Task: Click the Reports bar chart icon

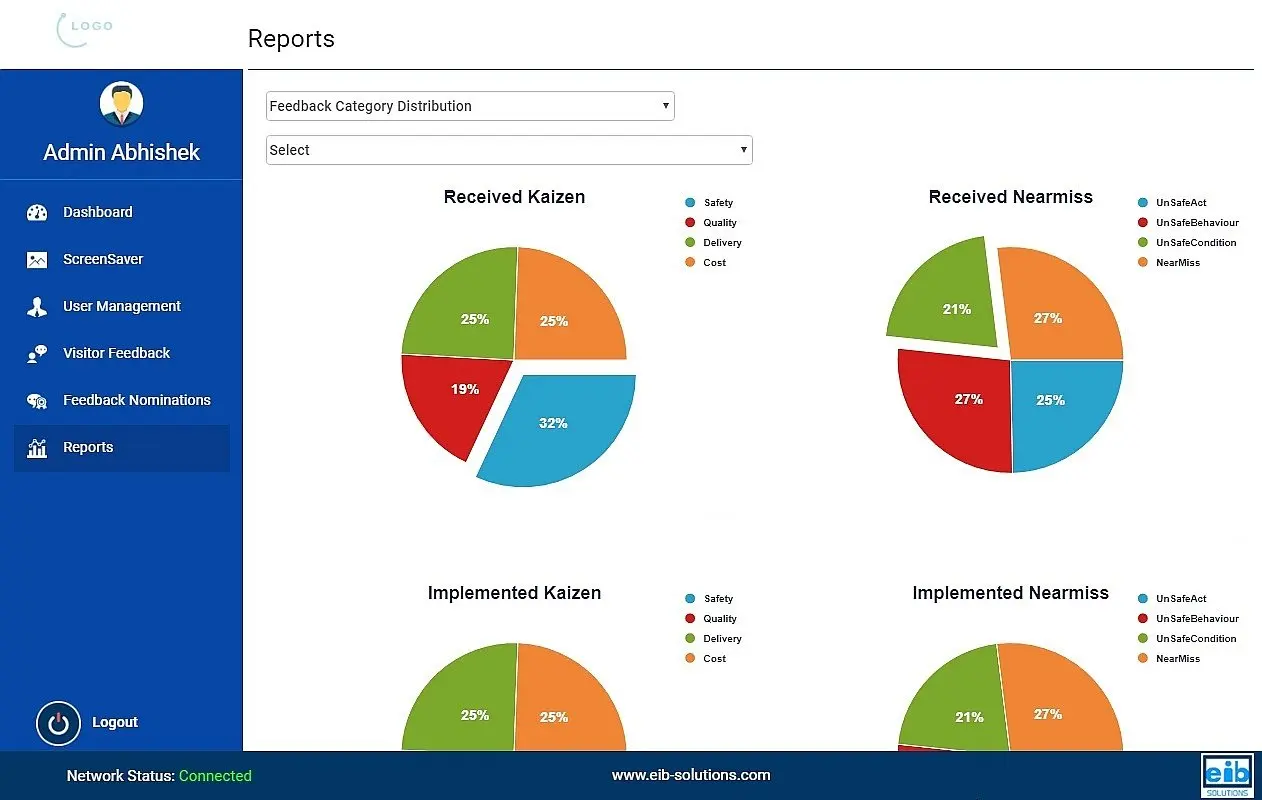Action: [x=37, y=447]
